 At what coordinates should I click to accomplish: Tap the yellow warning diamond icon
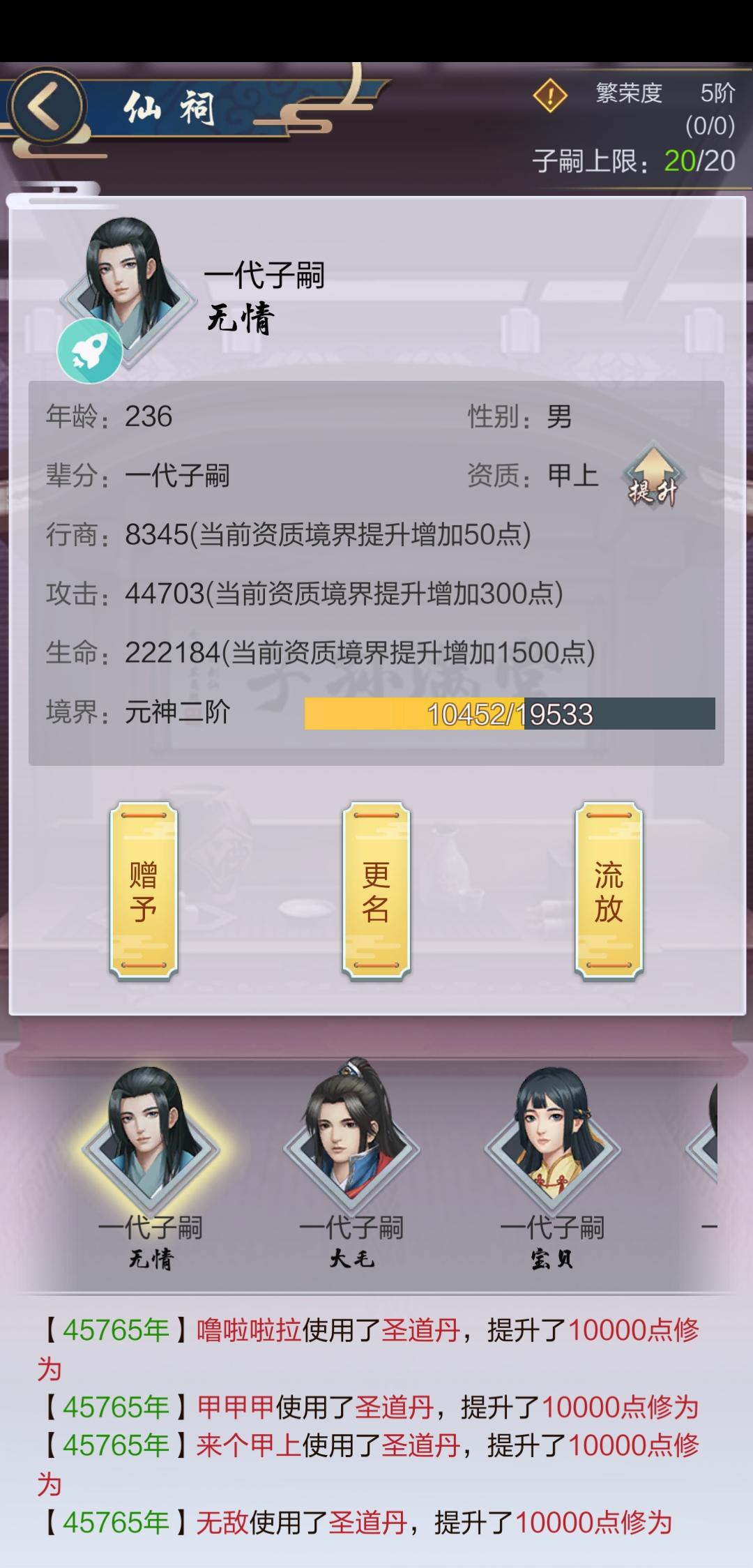[550, 95]
